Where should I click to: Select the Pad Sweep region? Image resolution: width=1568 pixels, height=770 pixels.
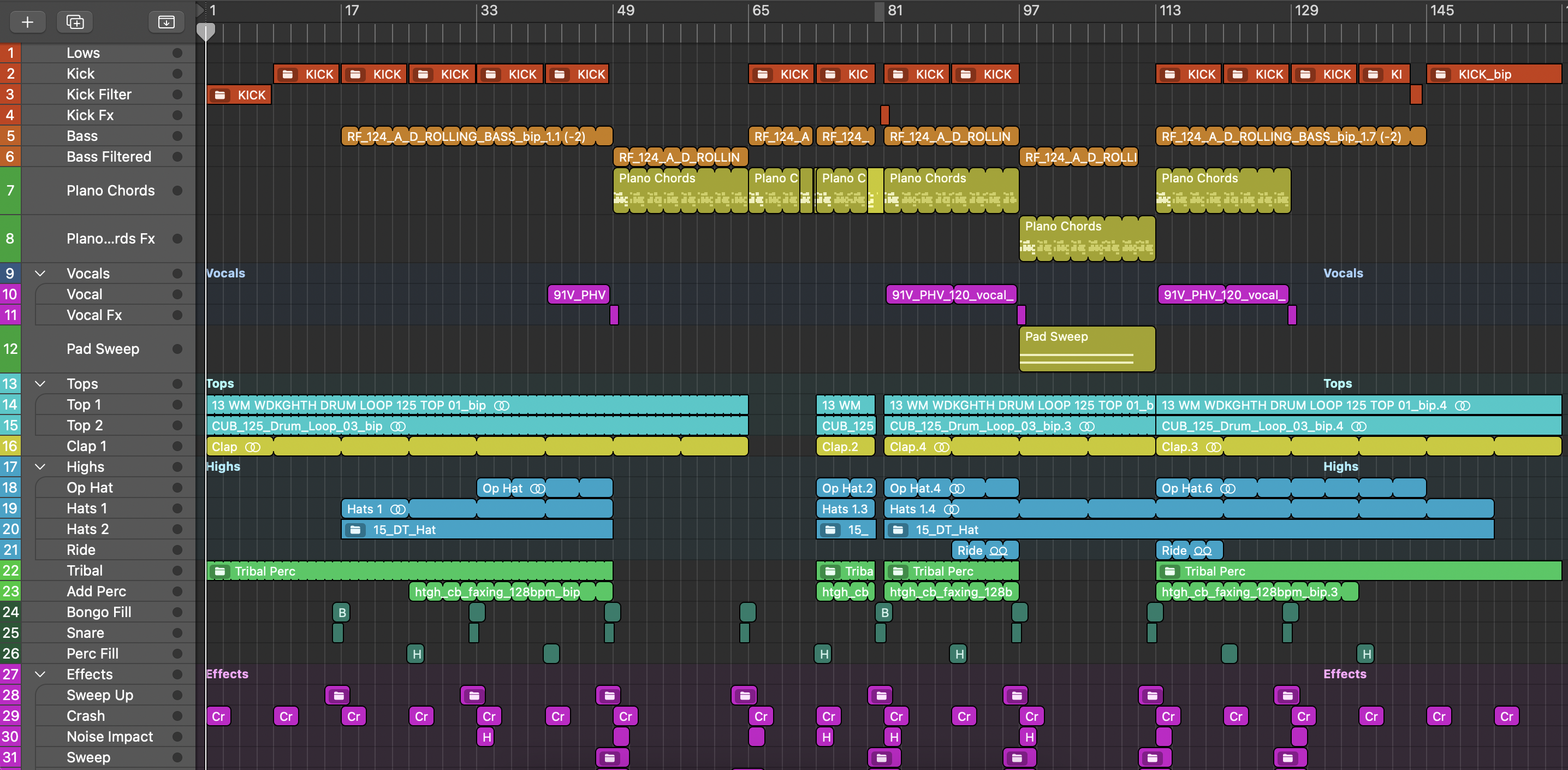[1087, 349]
